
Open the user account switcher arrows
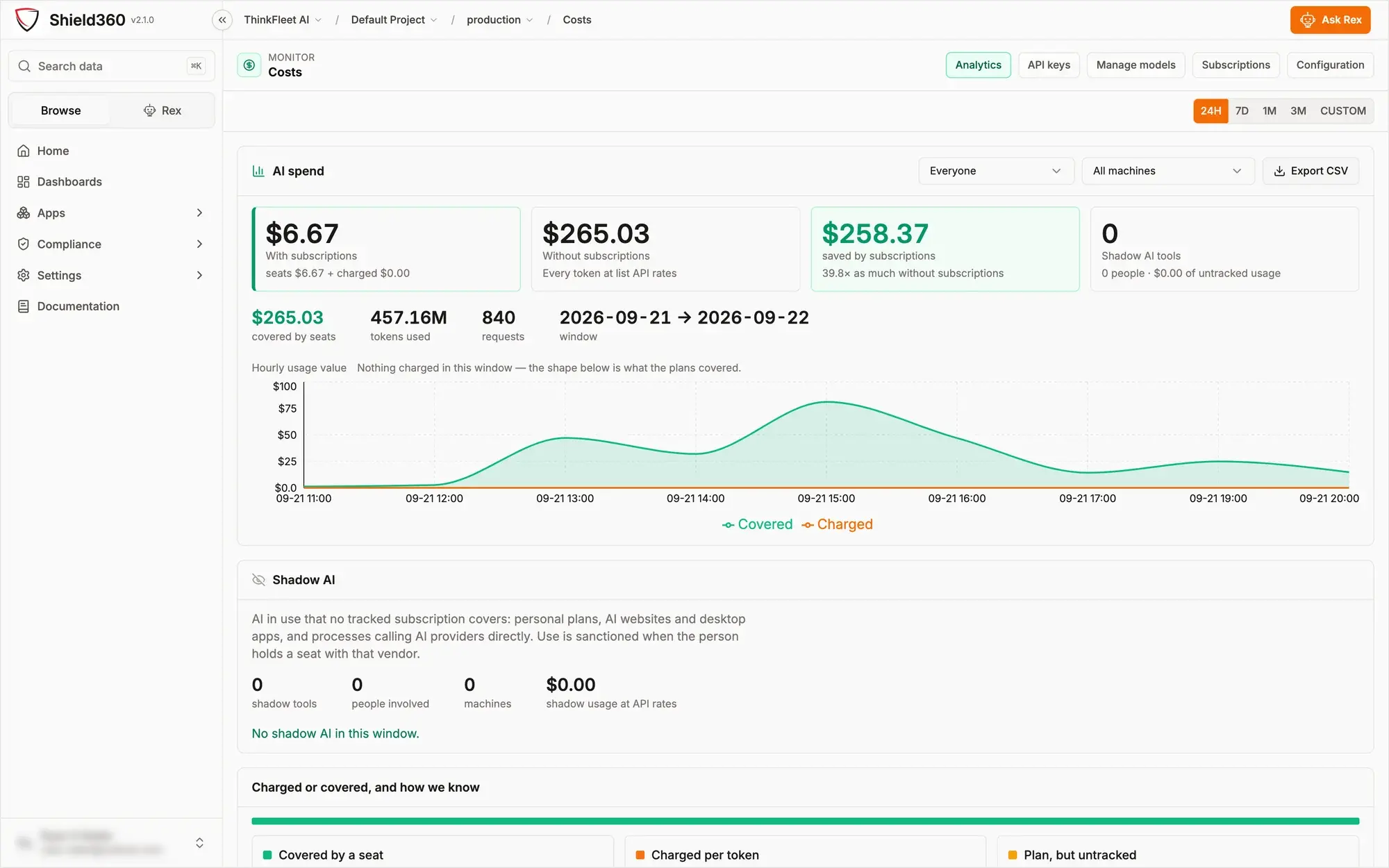[x=199, y=843]
